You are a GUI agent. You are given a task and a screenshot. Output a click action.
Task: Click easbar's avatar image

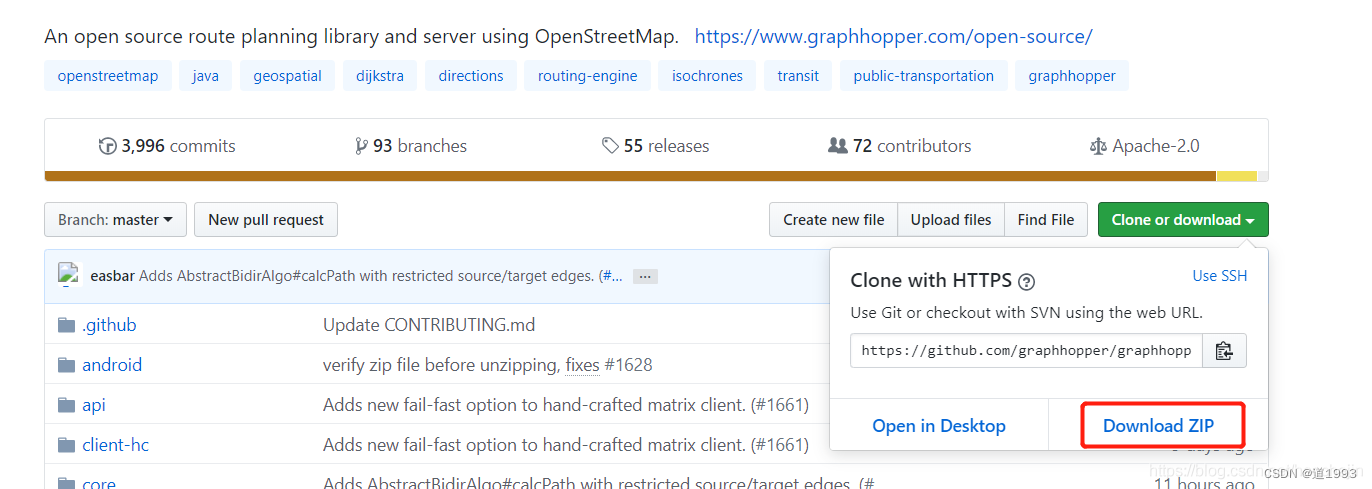point(68,275)
